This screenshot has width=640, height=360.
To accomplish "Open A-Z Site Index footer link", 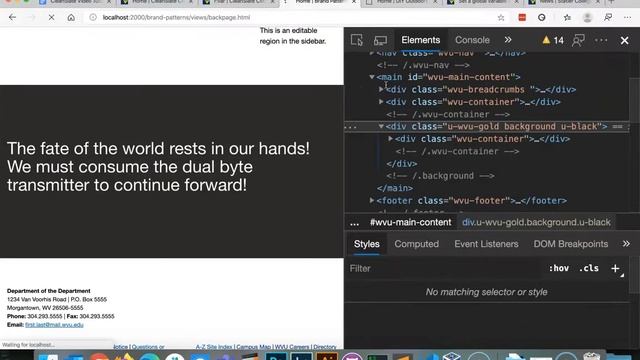I will [x=213, y=347].
